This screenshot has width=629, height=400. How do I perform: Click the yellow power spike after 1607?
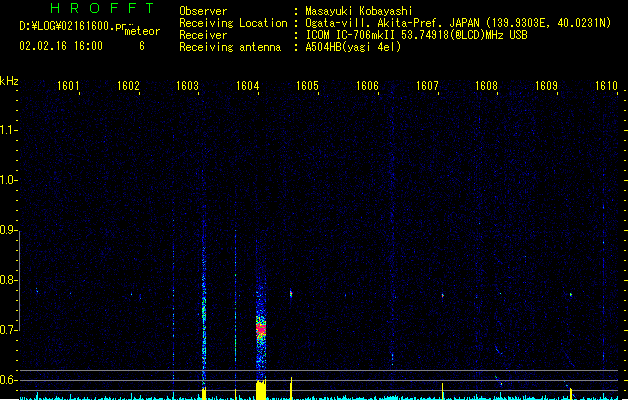point(442,391)
